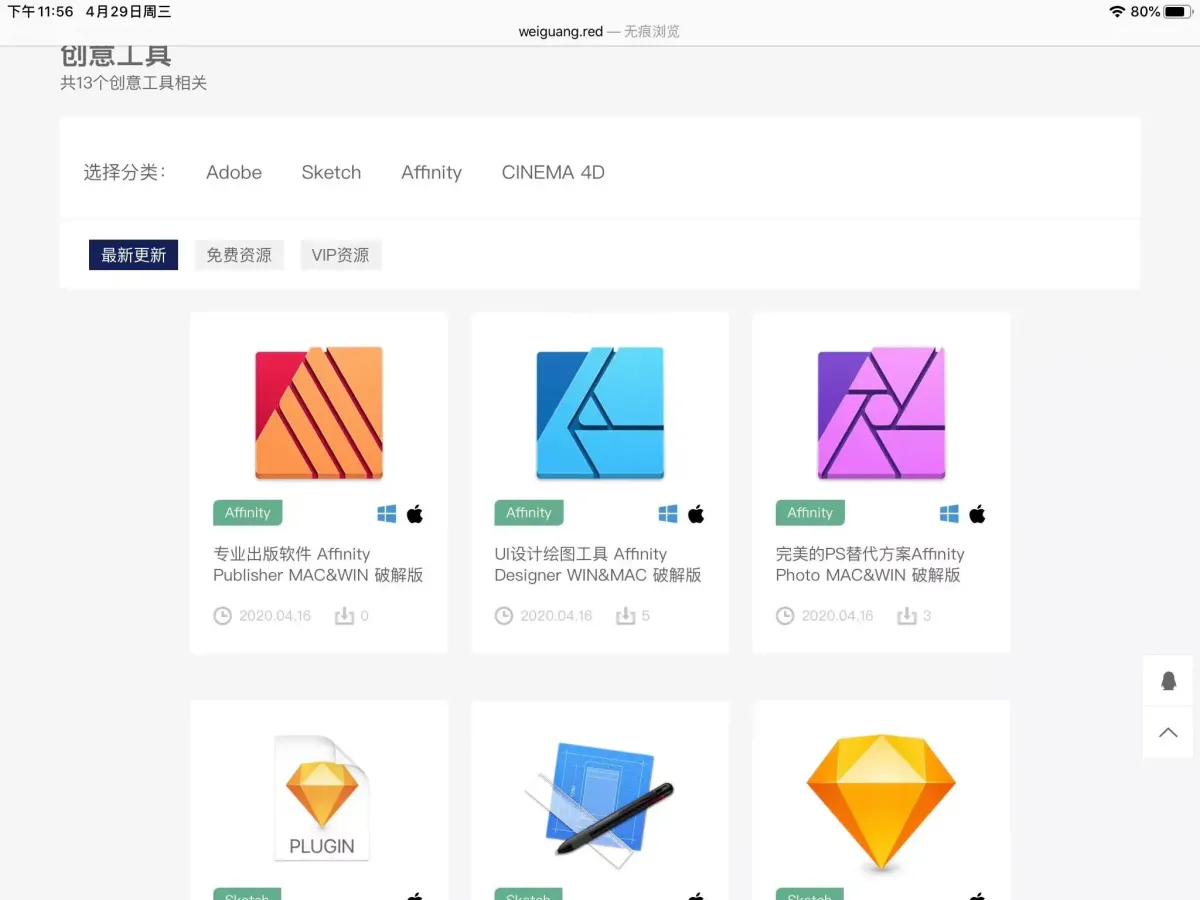This screenshot has width=1200, height=900.
Task: Open the Affinity Publisher app icon
Action: click(x=319, y=412)
